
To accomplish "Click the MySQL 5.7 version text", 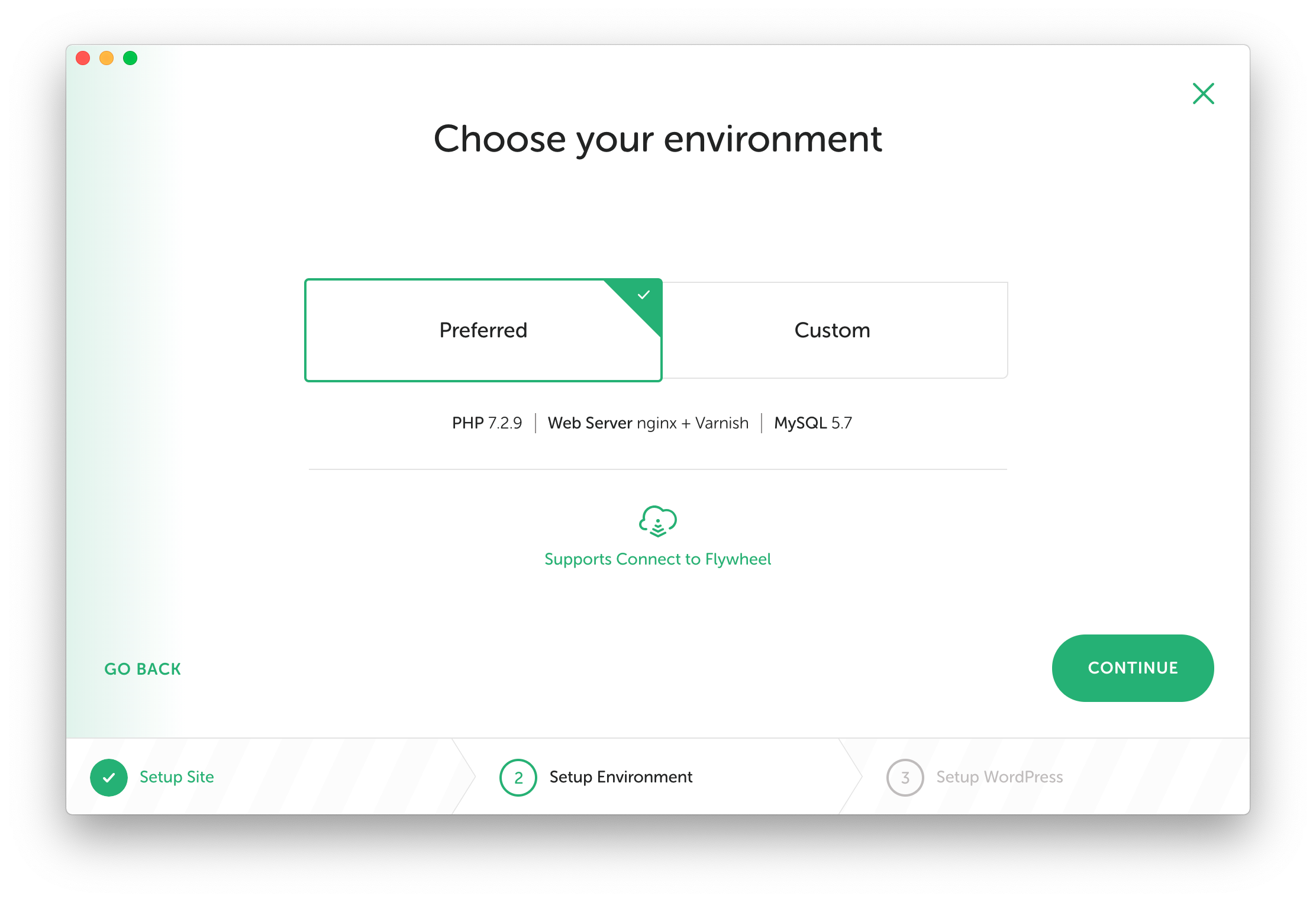I will pos(813,423).
